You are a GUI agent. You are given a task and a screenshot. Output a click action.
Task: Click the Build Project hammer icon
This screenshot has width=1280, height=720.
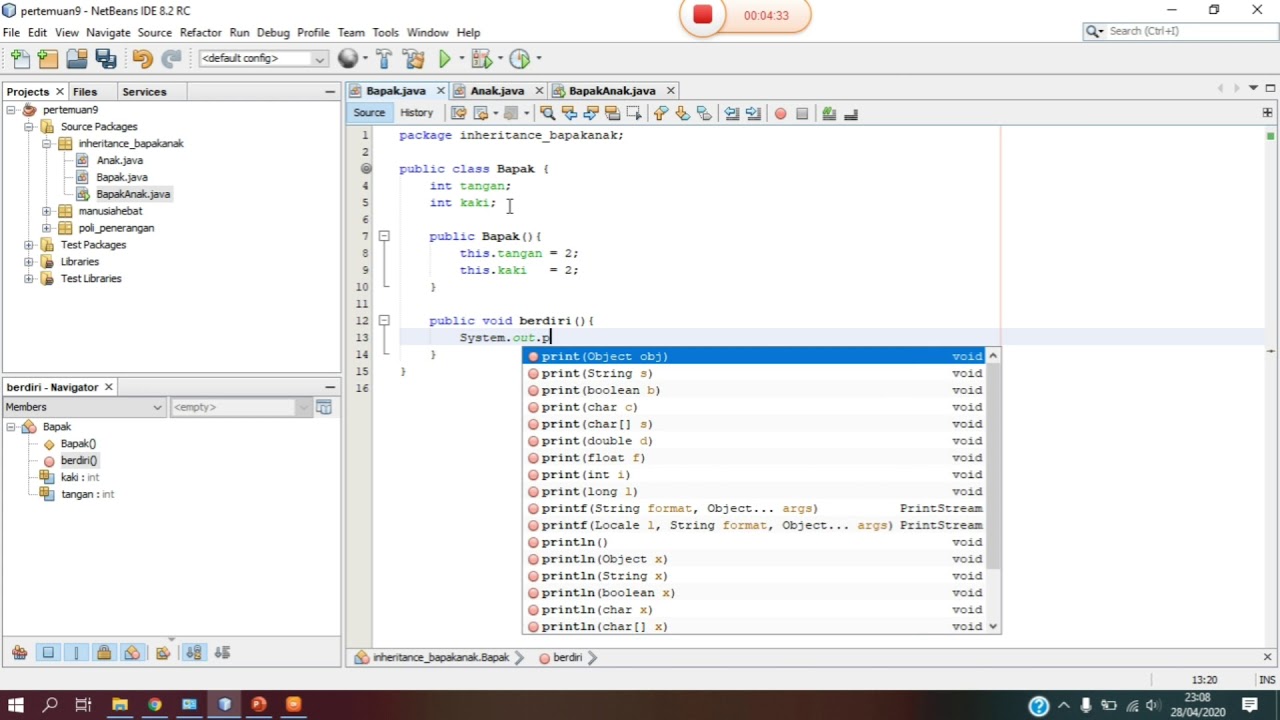pyautogui.click(x=384, y=59)
